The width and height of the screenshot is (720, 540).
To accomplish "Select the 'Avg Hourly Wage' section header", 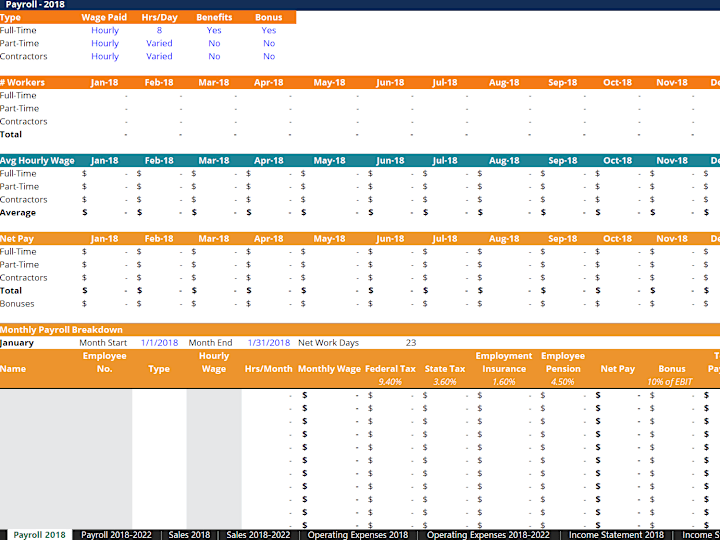I will pos(37,161).
